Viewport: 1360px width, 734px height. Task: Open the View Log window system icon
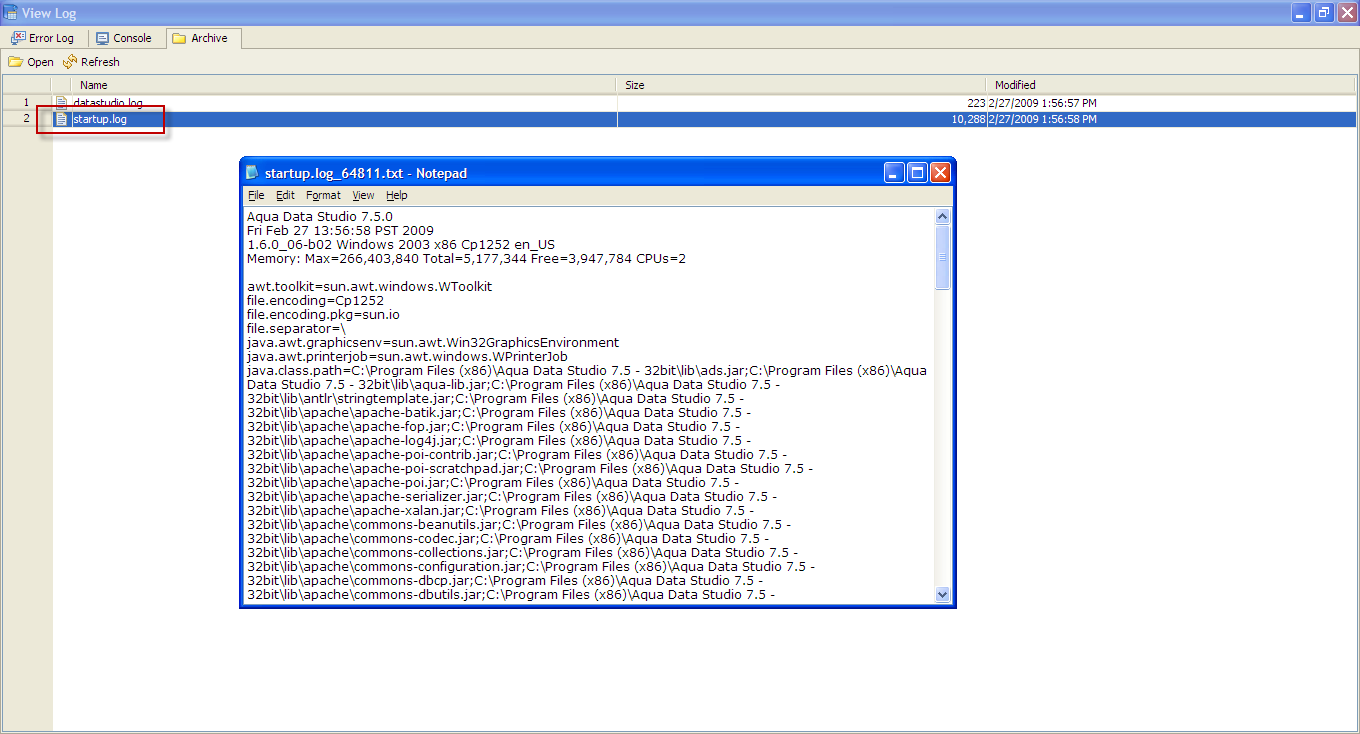(11, 13)
